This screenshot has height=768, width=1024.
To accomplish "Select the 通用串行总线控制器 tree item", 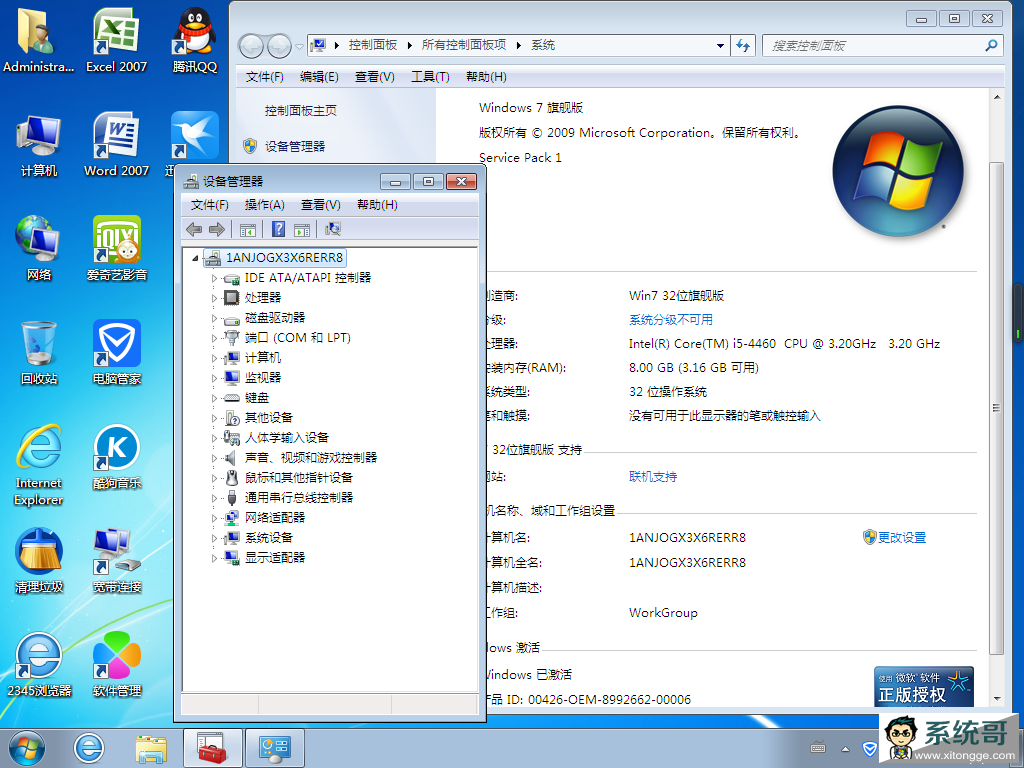I will (298, 498).
